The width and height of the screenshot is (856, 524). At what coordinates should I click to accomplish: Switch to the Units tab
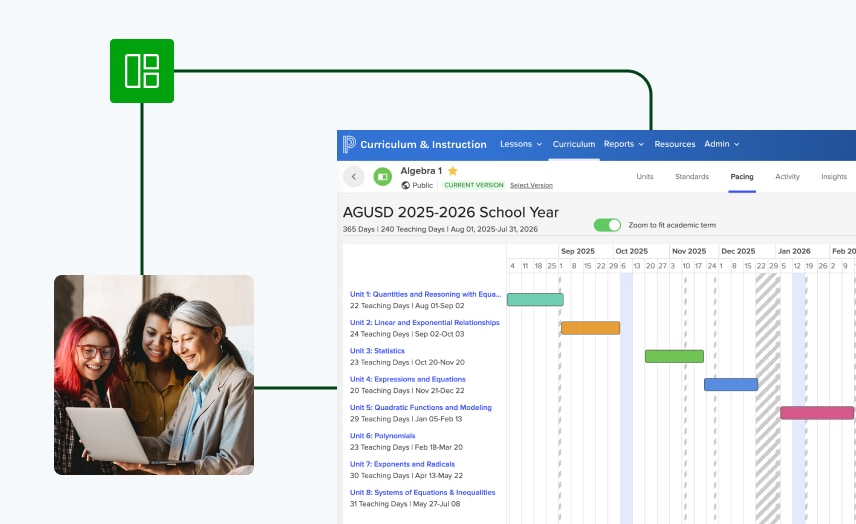pyautogui.click(x=645, y=176)
